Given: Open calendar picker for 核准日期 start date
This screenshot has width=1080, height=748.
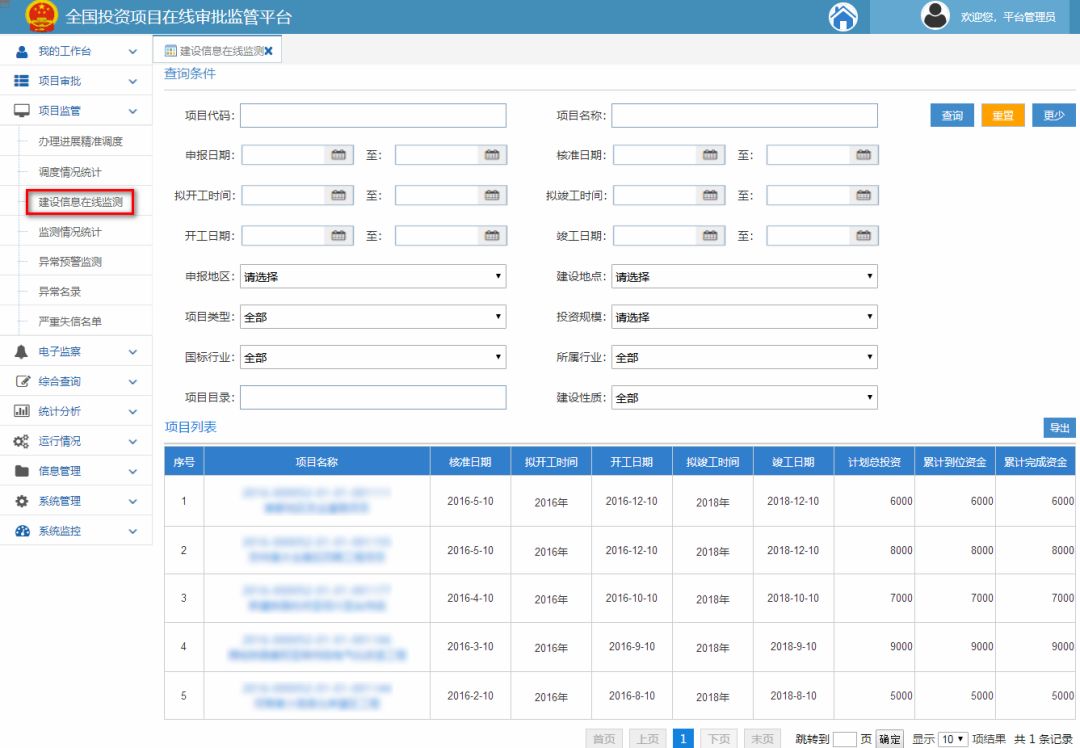Looking at the screenshot, I should click(x=710, y=155).
